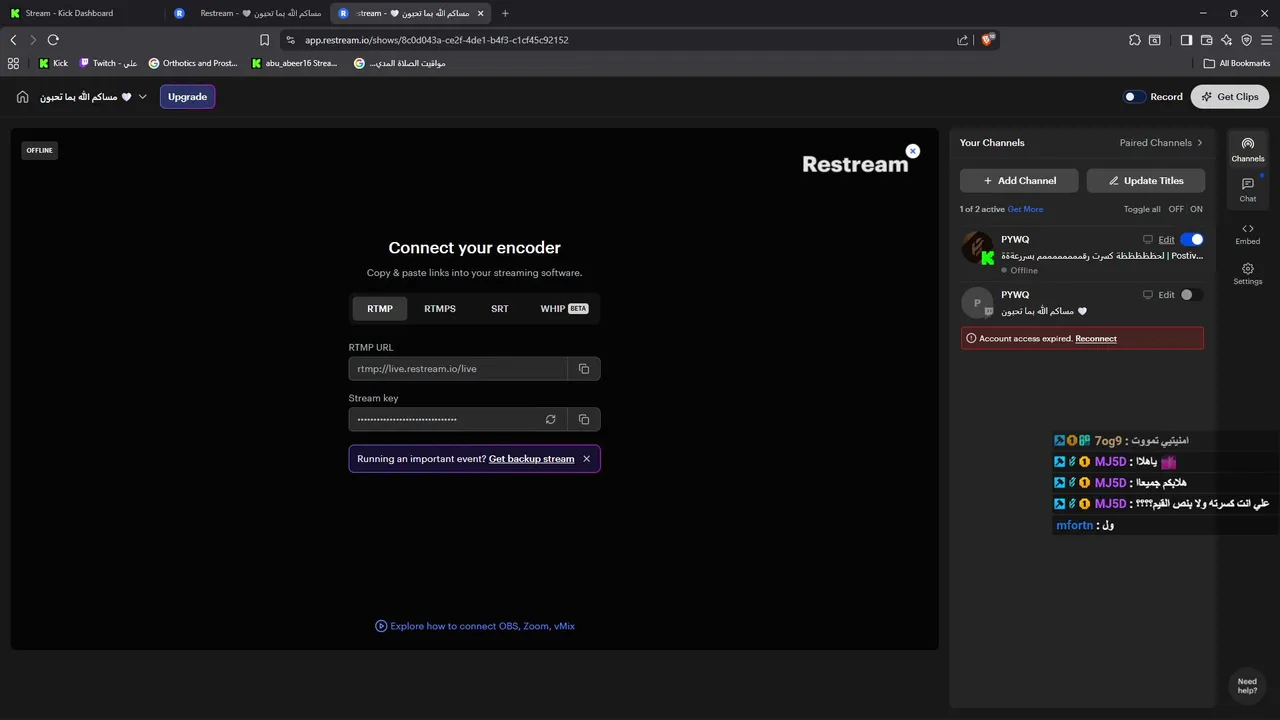Open the Kick bookmark
The height and width of the screenshot is (720, 1280).
[53, 63]
